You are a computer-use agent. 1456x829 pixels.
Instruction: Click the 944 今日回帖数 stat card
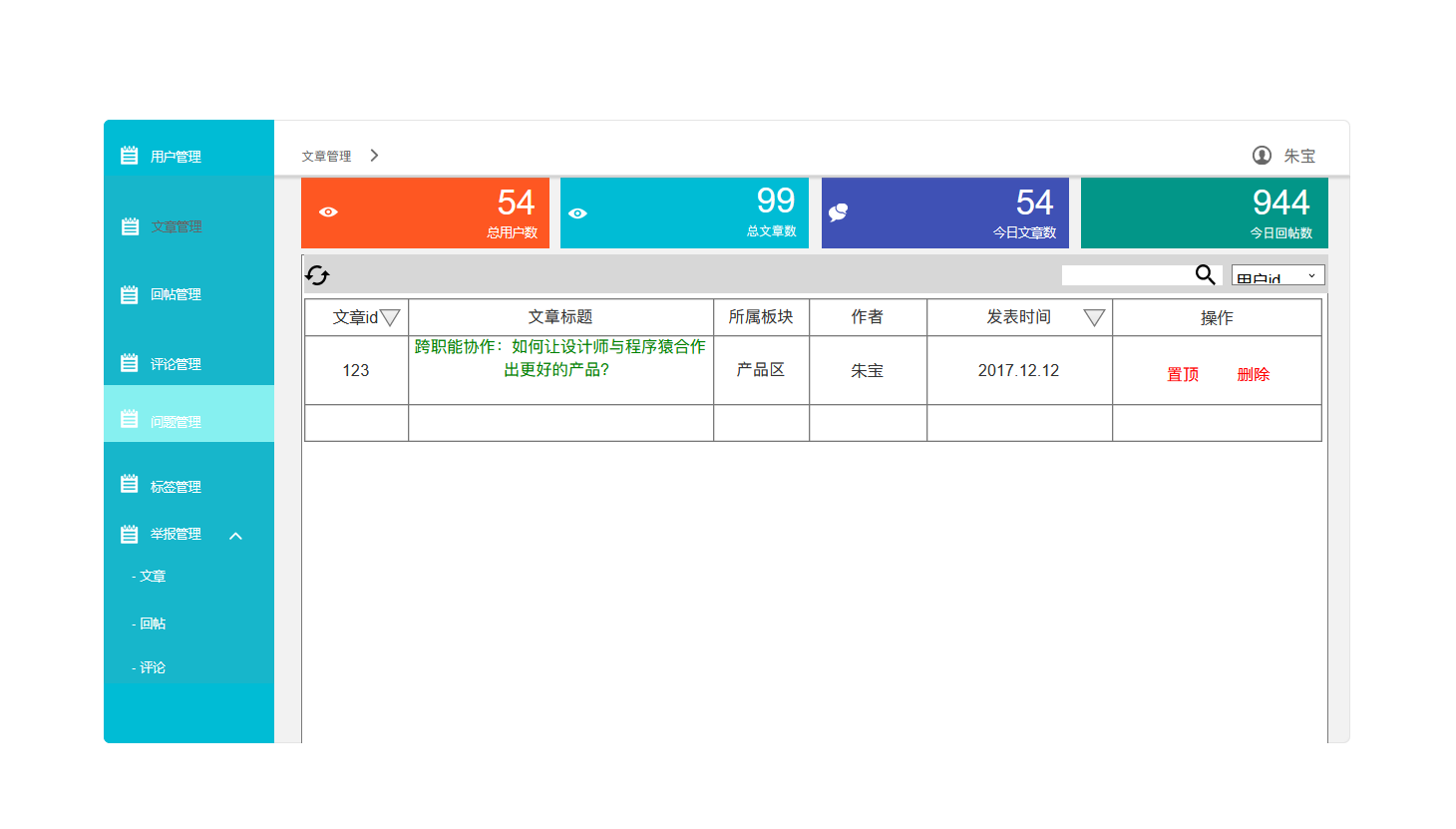[1205, 212]
